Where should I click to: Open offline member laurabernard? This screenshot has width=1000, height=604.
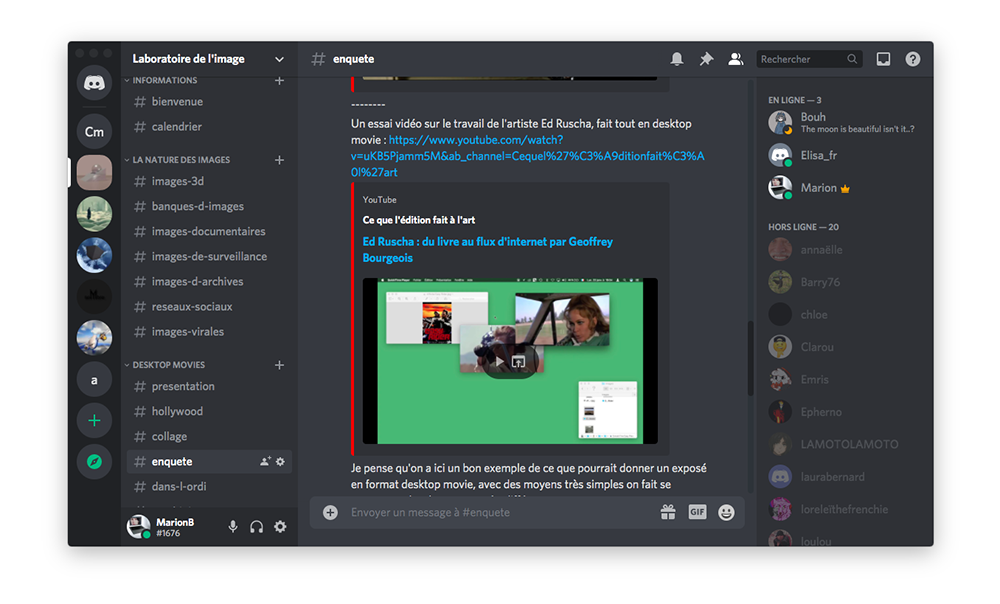(x=842, y=476)
